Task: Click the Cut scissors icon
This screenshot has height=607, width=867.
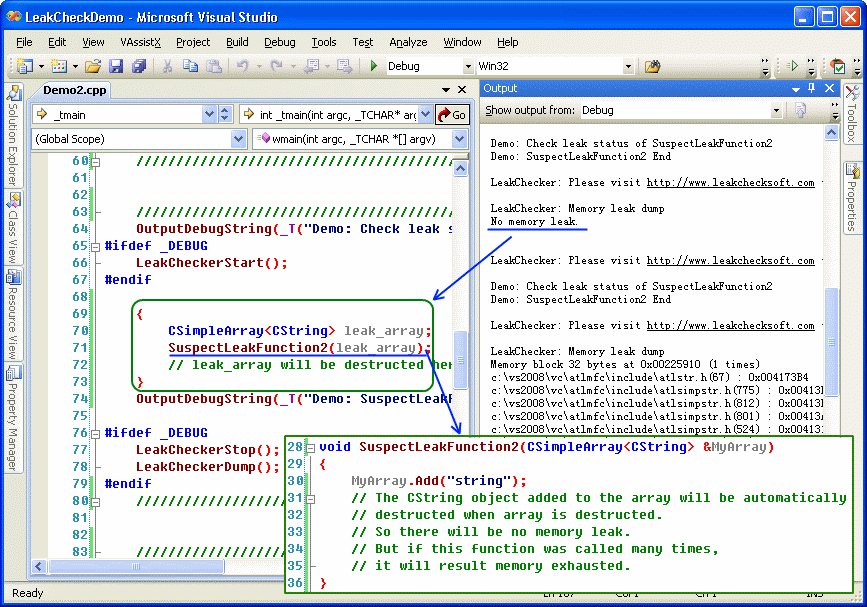Action: (x=168, y=66)
